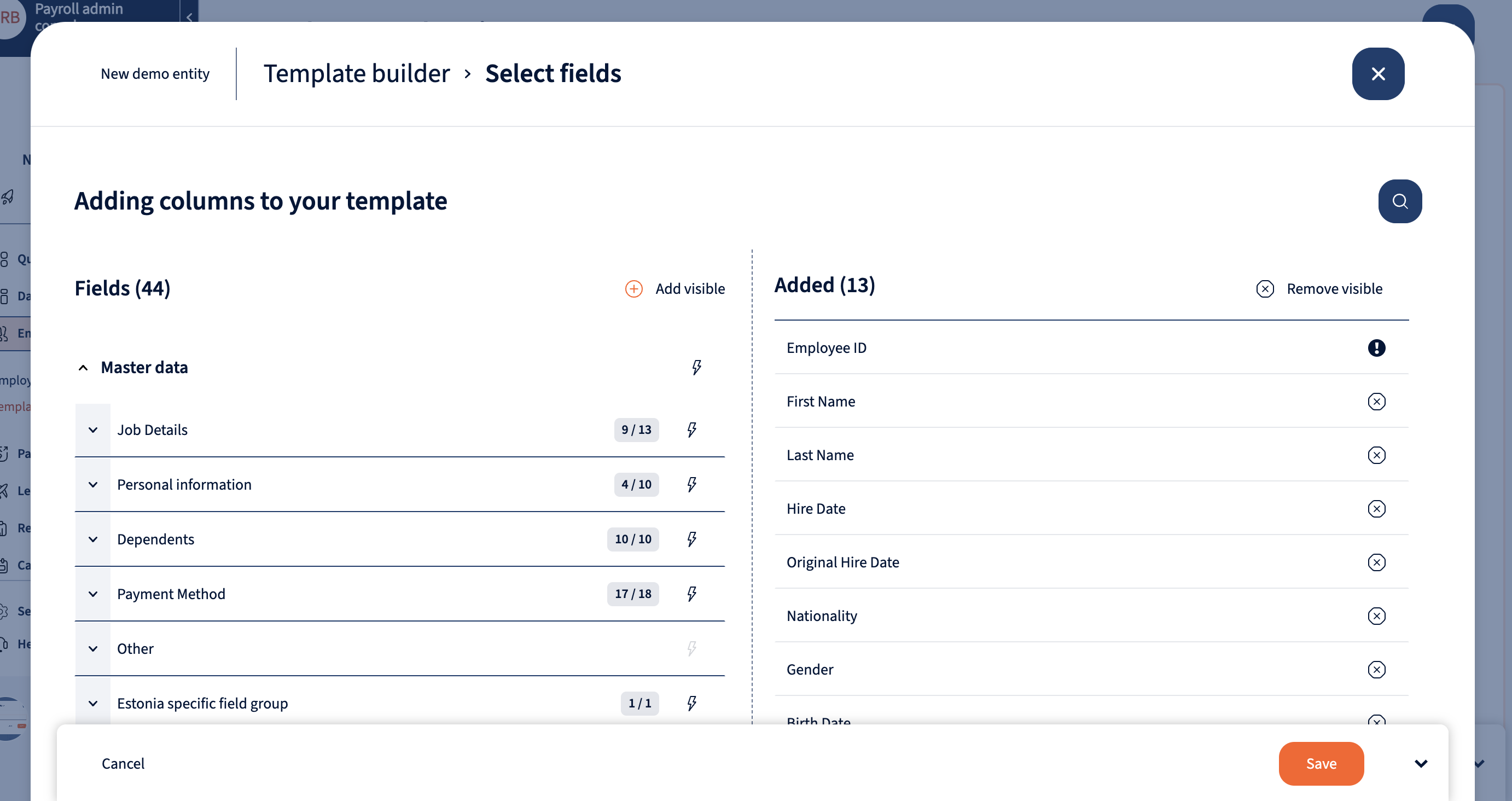1512x801 pixels.
Task: Click the Estonia group 1 / 1 badge
Action: click(639, 703)
